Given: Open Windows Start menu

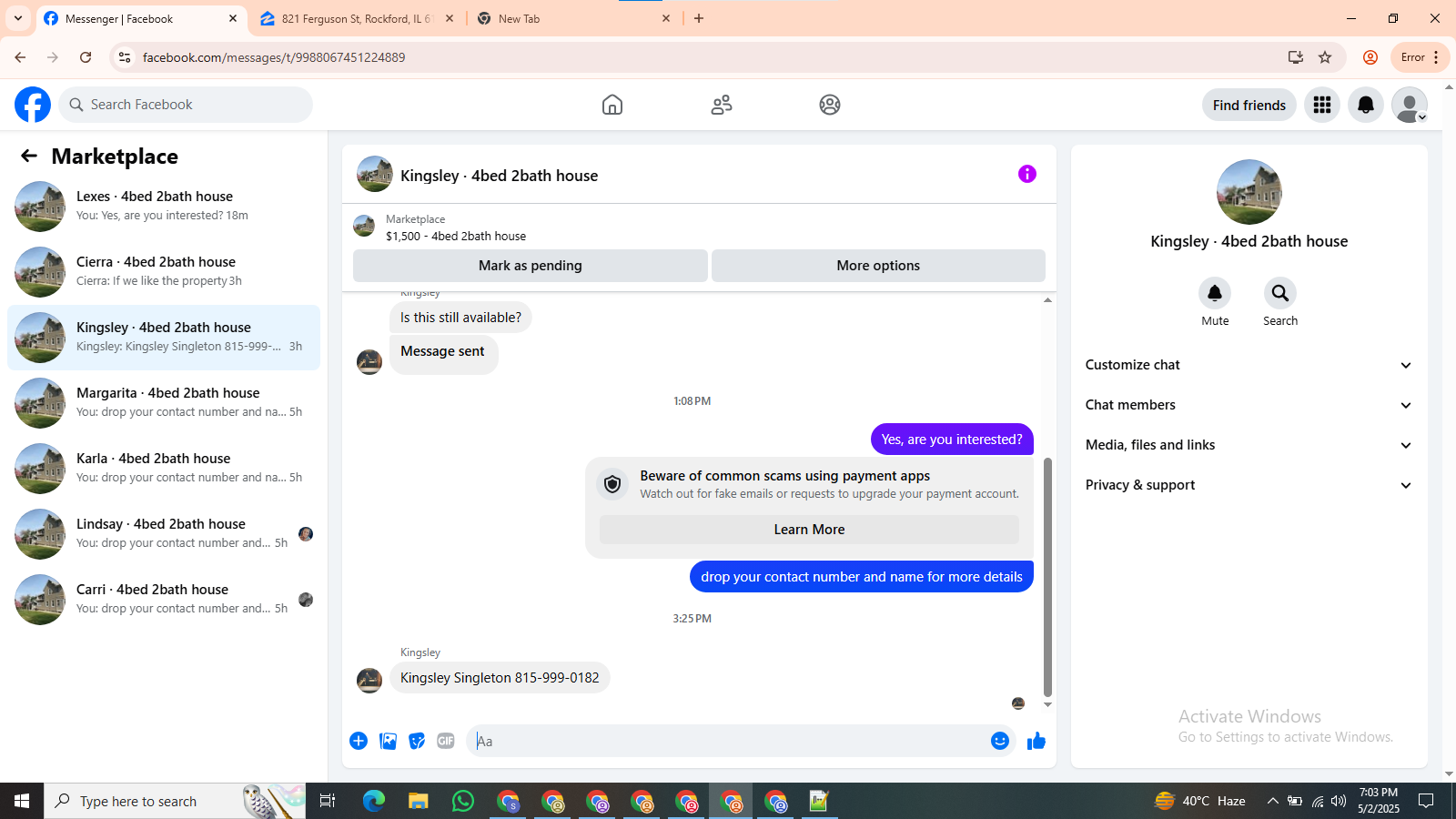Looking at the screenshot, I should tap(22, 801).
